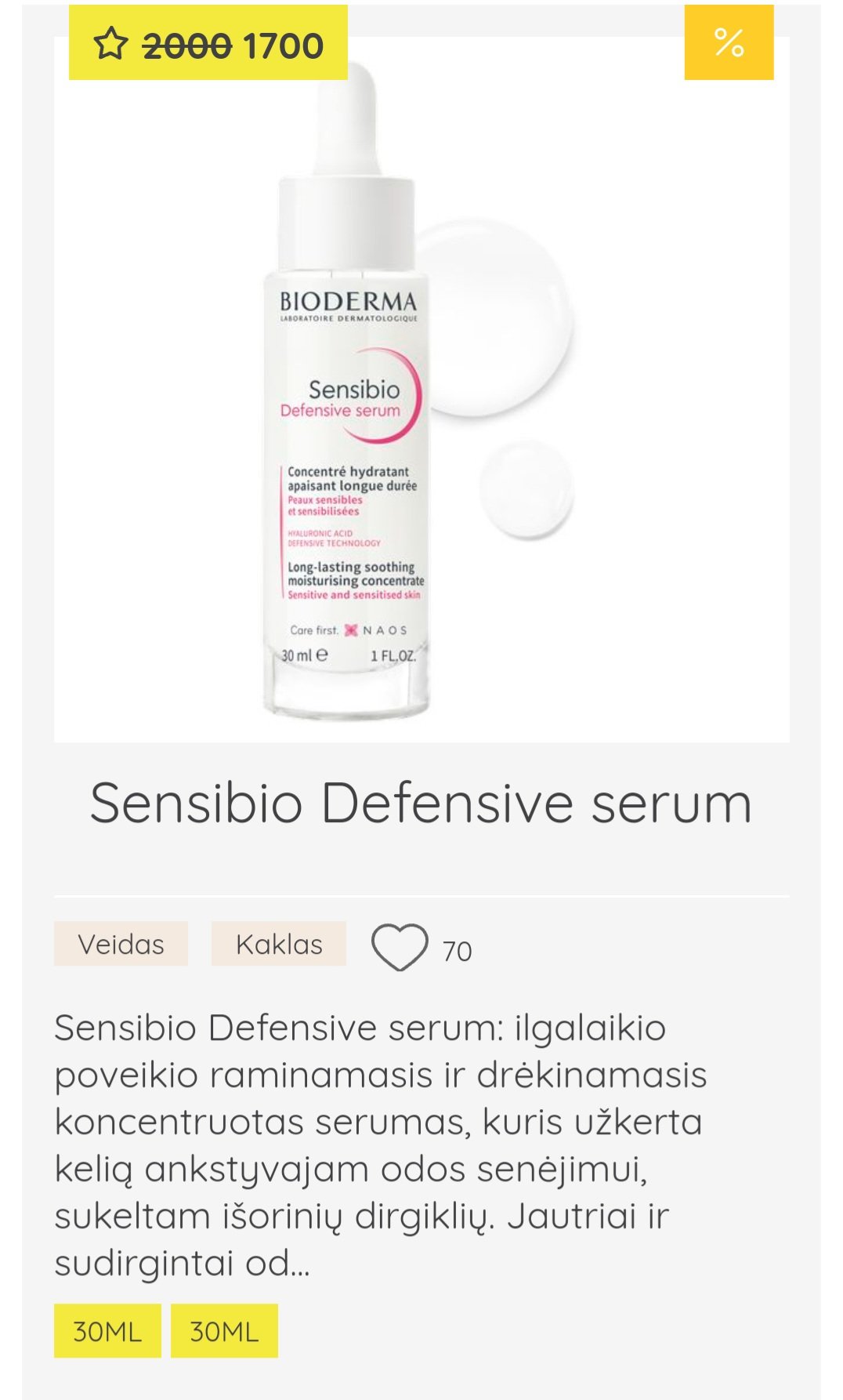Viewport: 843px width, 1400px height.
Task: Tap the percent discount icon
Action: [729, 42]
